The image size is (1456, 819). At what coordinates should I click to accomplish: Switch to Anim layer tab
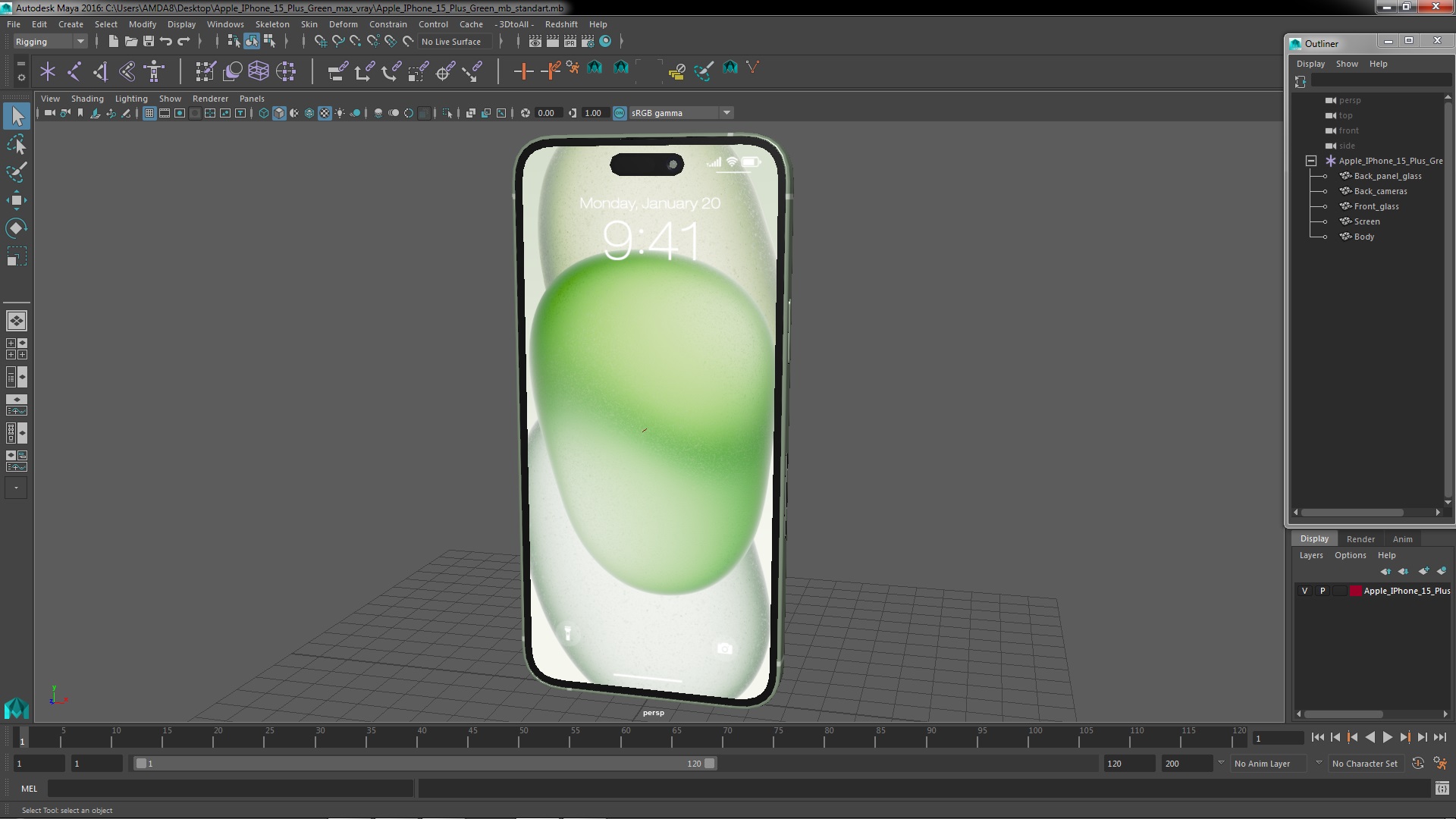tap(1402, 539)
